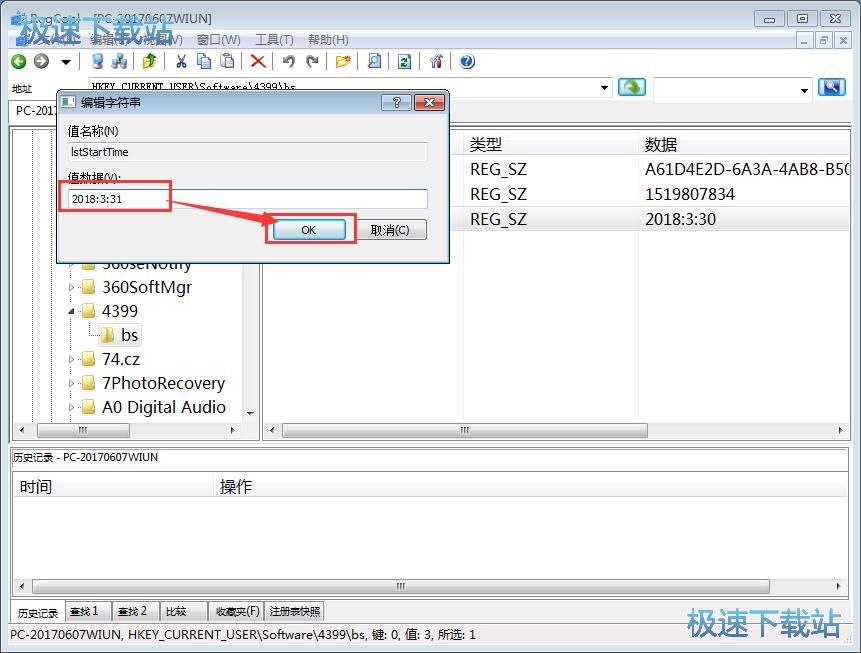Click the value data field showing 2018:3:31
Image resolution: width=861 pixels, height=653 pixels.
point(247,199)
